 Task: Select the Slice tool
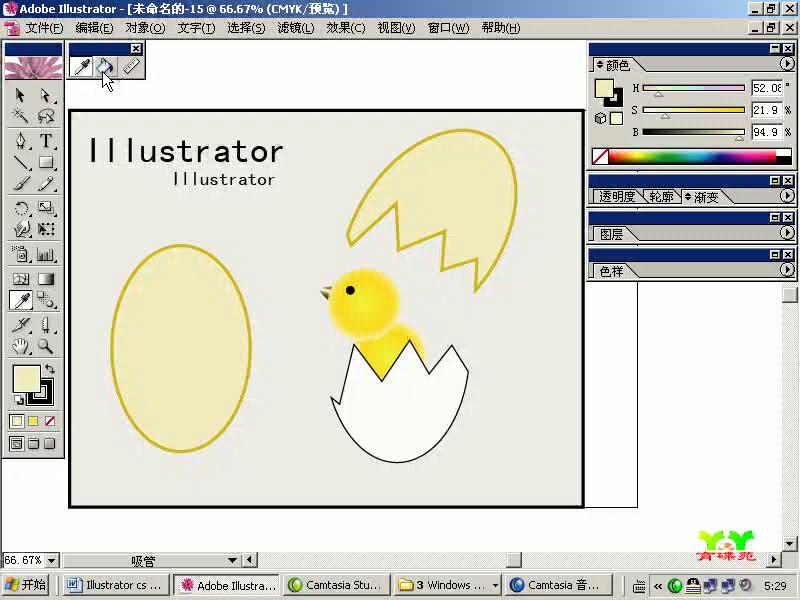[20, 324]
